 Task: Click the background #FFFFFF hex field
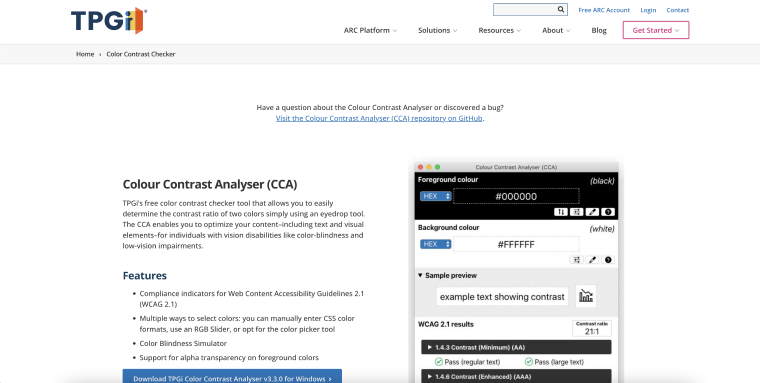516,244
